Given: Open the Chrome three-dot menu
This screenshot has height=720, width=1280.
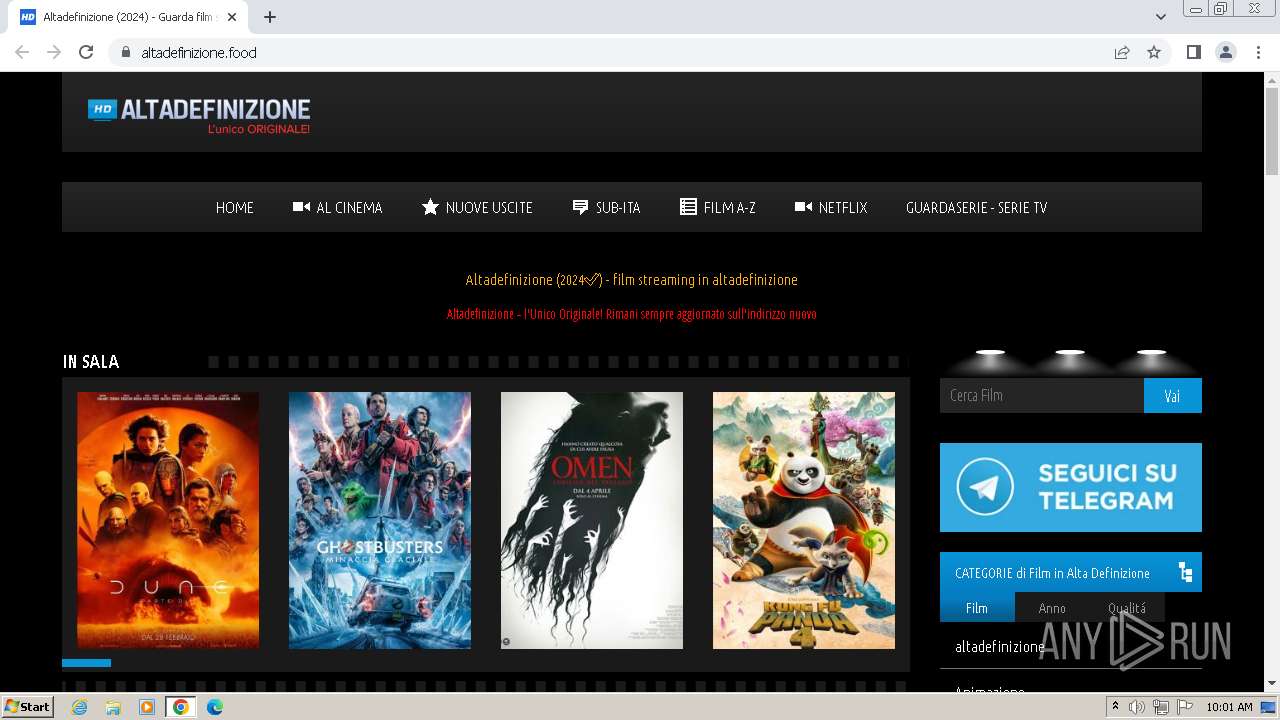Looking at the screenshot, I should click(x=1258, y=52).
